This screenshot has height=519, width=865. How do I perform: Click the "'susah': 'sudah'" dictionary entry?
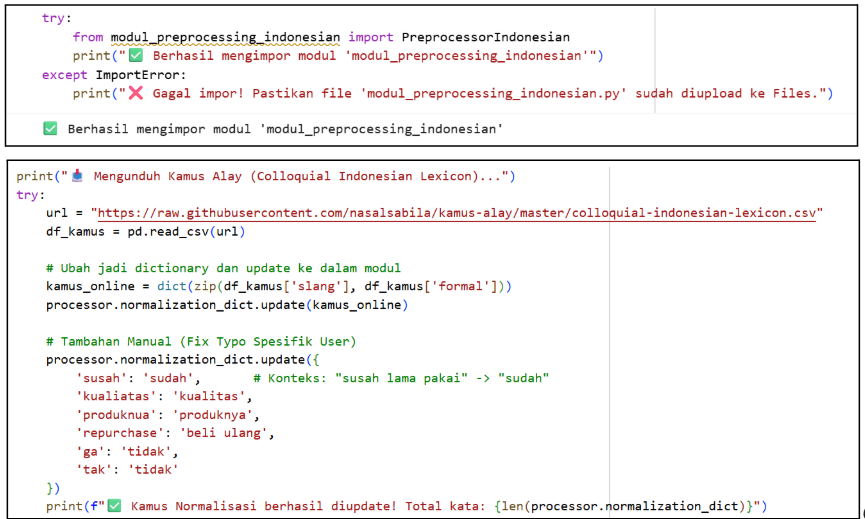[x=138, y=378]
